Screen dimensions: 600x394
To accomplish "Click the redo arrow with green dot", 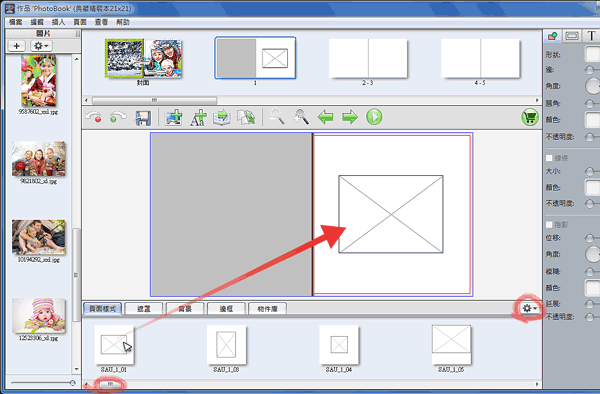I will click(117, 117).
